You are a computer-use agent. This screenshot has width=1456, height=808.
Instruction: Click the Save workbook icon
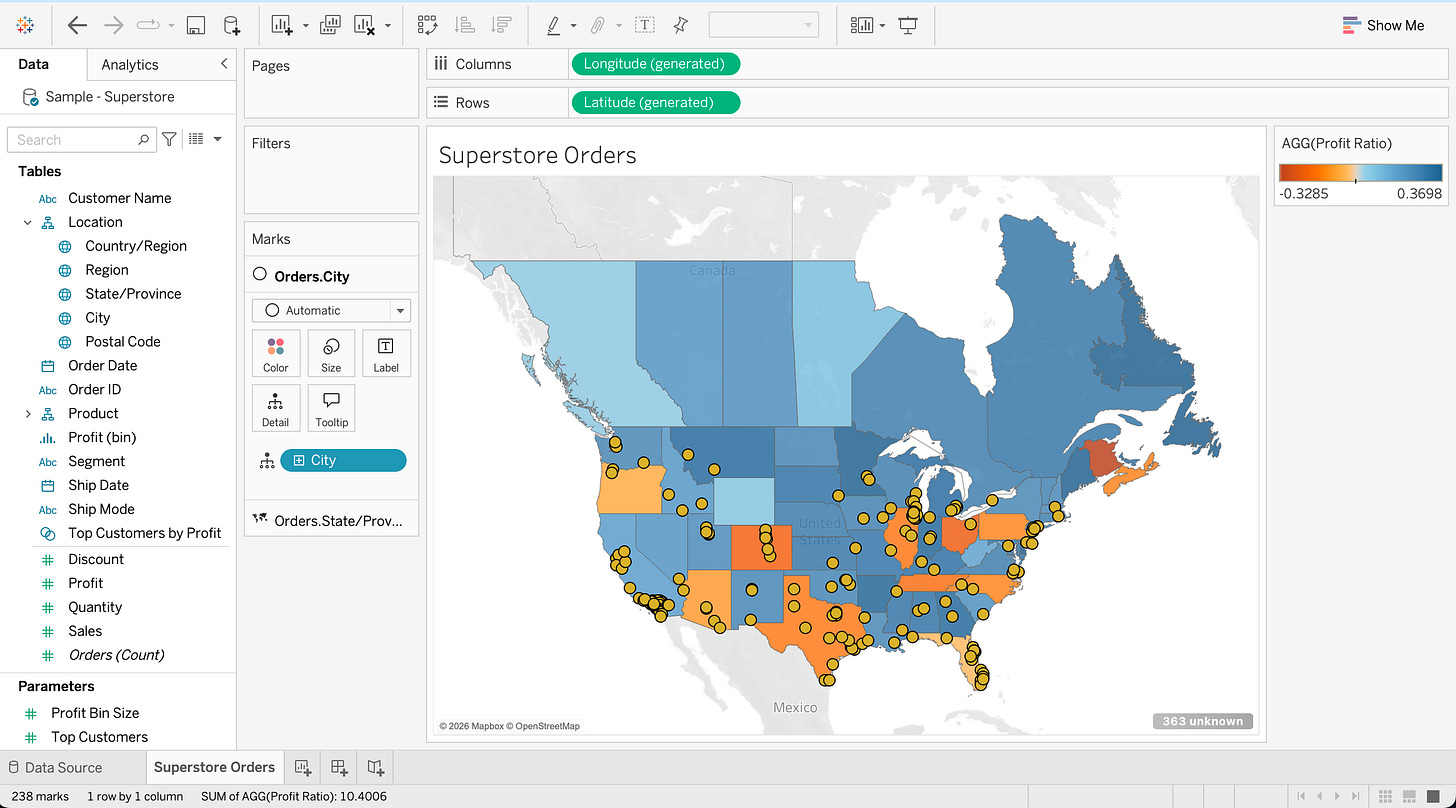coord(196,26)
